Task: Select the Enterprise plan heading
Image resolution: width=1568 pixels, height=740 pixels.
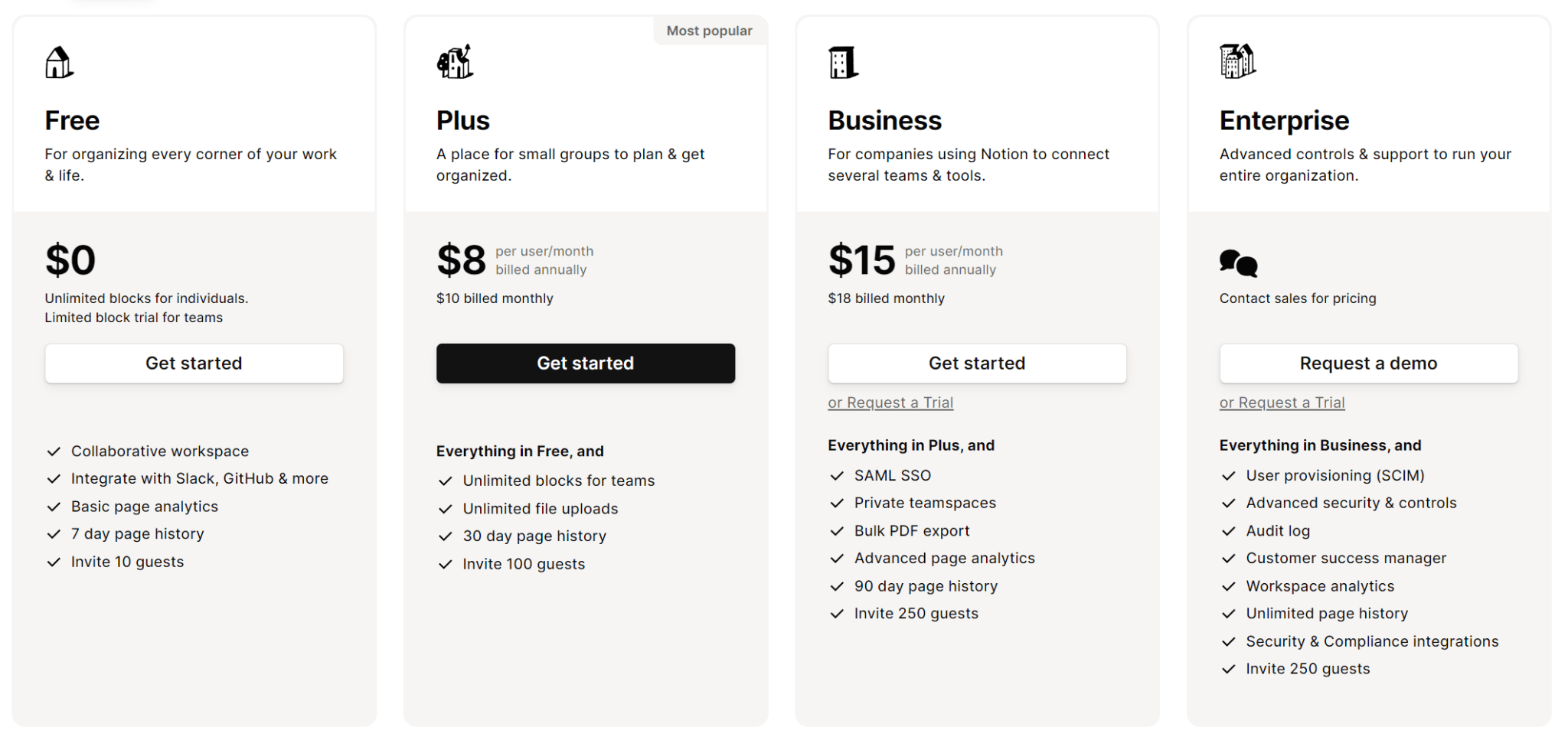Action: 1284,121
